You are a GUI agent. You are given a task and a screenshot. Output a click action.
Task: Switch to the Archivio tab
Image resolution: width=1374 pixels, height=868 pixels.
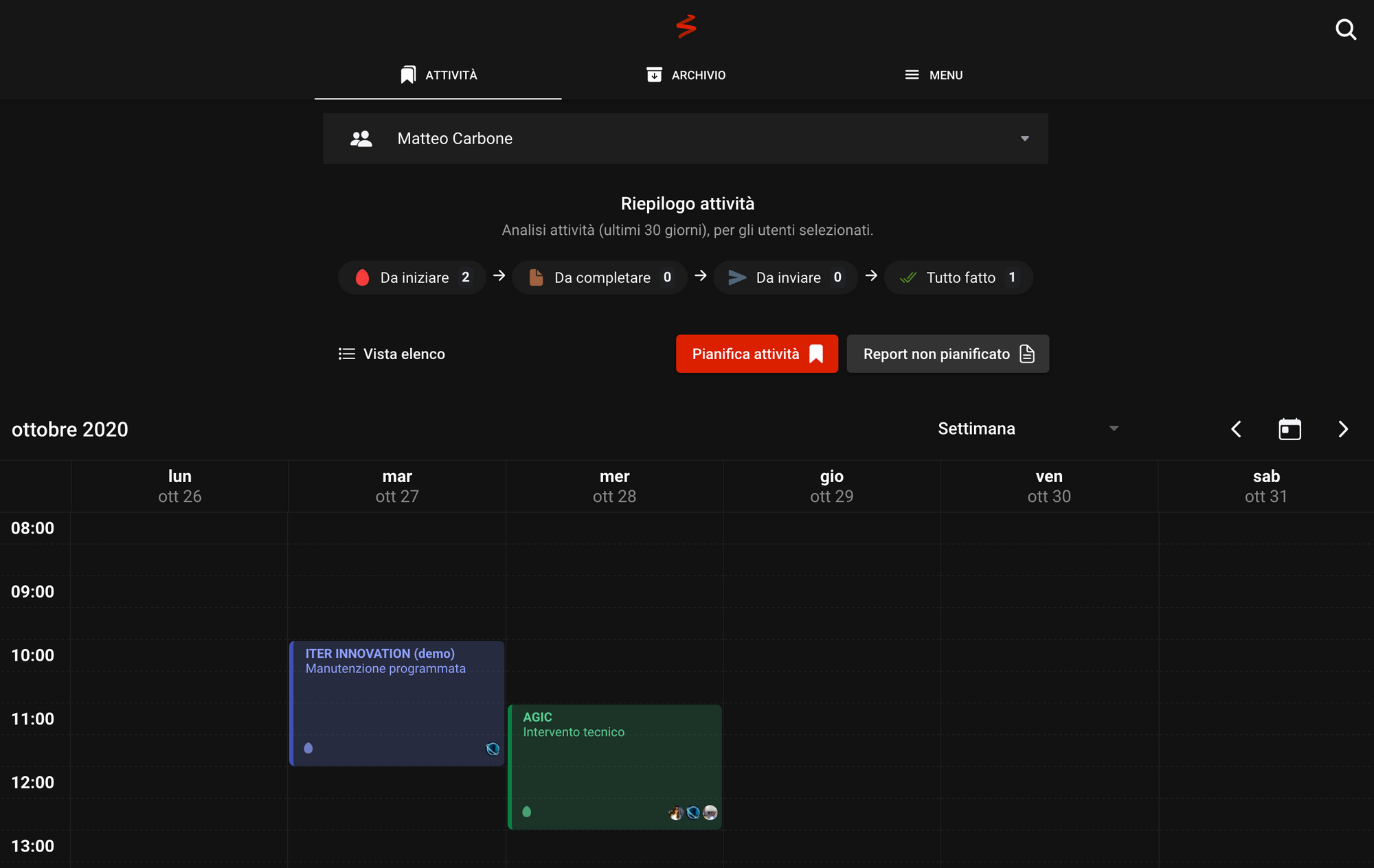(x=686, y=75)
